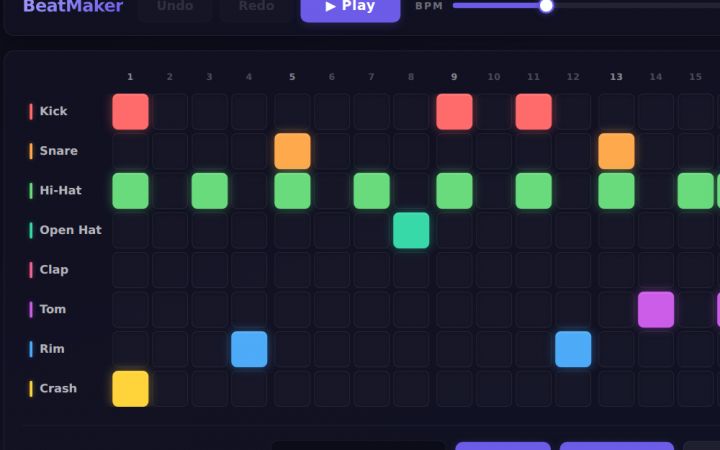Screen dimensions: 720x450
Task: Turn off Hi-Hat on step 3
Action: 209,191
